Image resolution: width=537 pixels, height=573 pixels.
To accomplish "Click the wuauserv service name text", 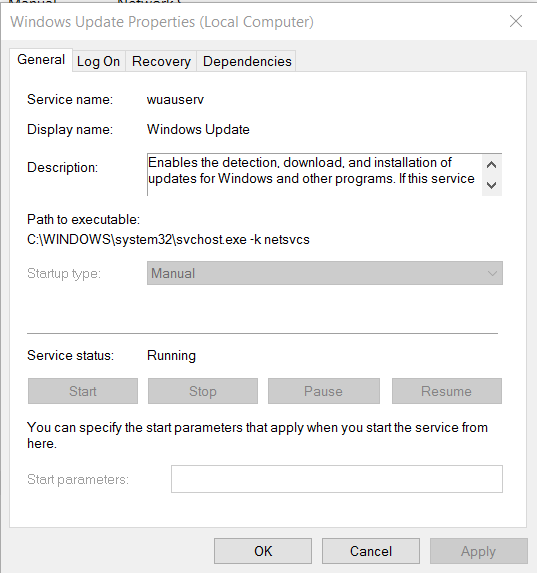I will click(175, 99).
